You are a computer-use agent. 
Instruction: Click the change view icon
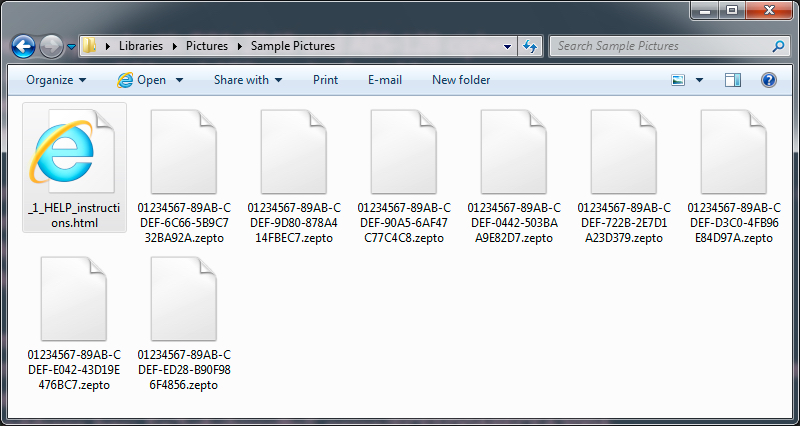679,80
